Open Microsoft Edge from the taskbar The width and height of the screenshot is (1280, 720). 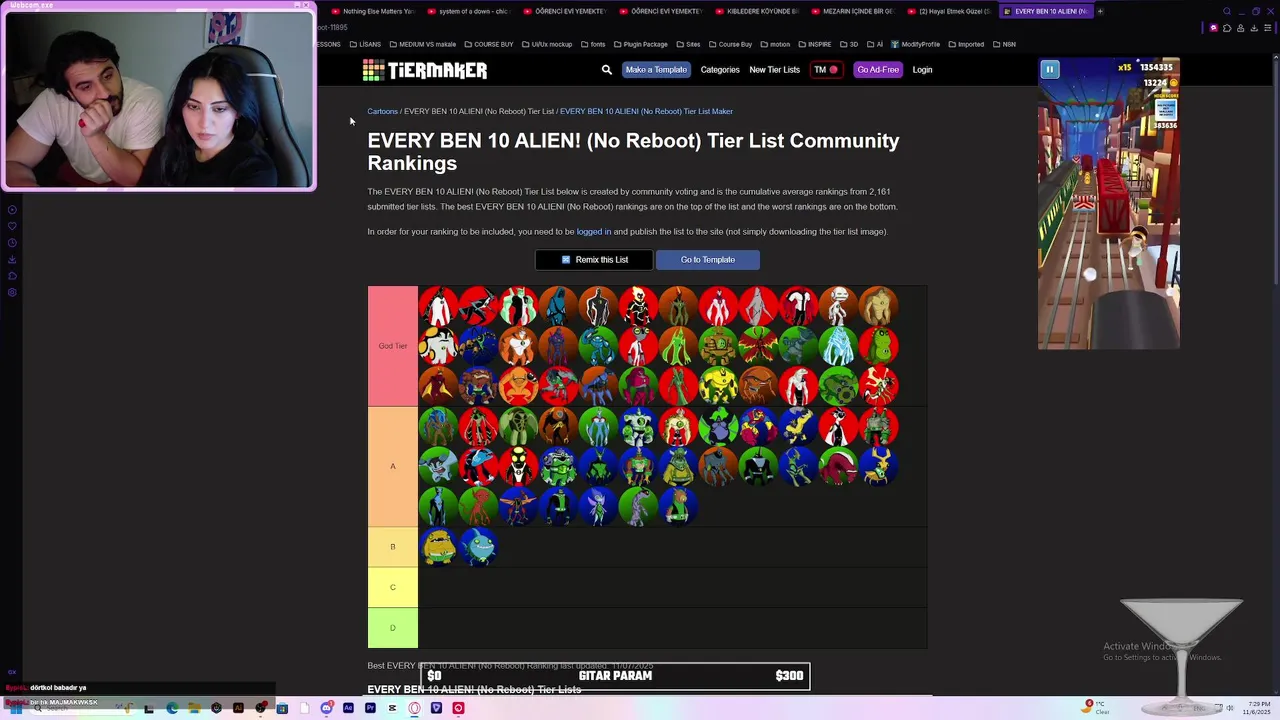[172, 708]
